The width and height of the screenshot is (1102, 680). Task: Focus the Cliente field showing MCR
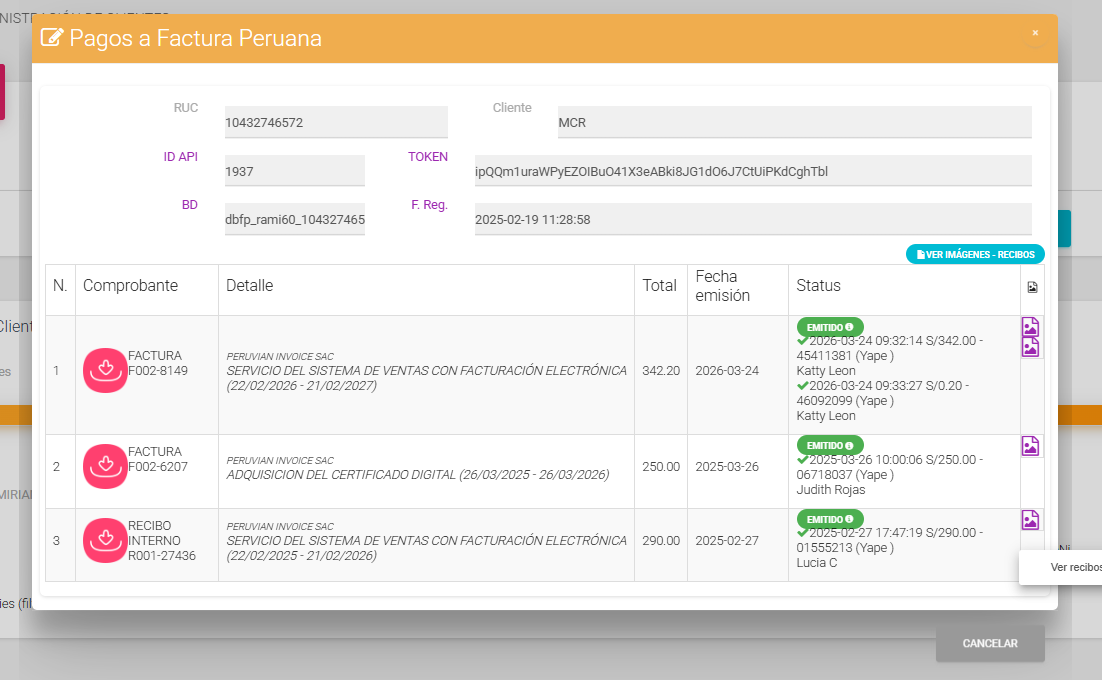(x=794, y=122)
